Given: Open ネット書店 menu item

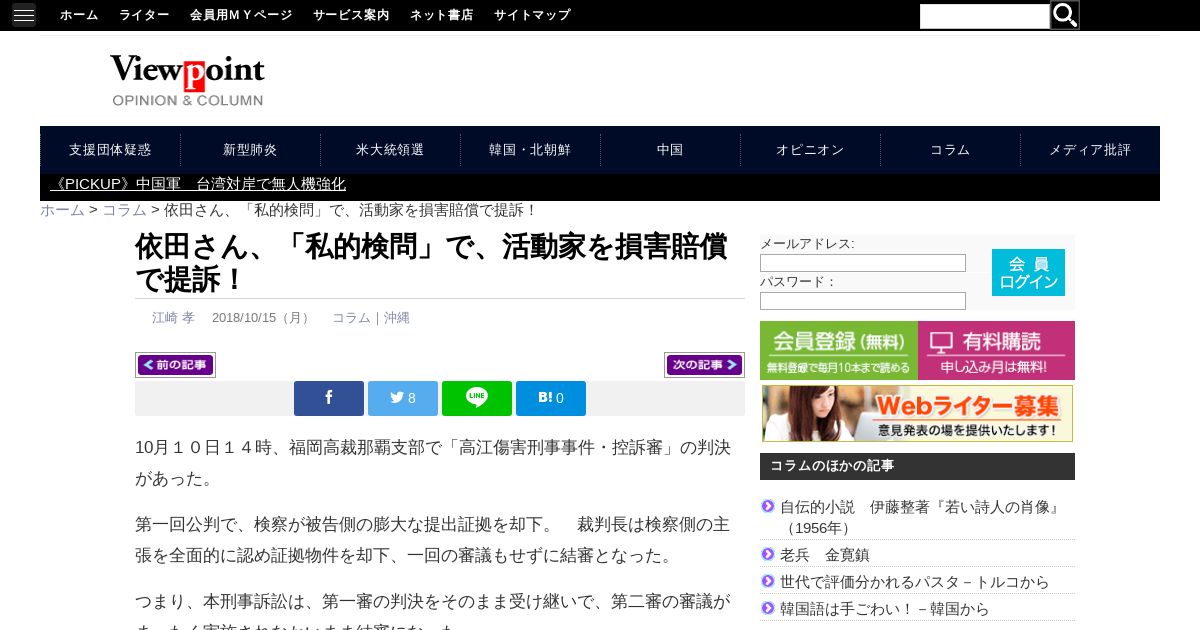Looking at the screenshot, I should click(441, 15).
